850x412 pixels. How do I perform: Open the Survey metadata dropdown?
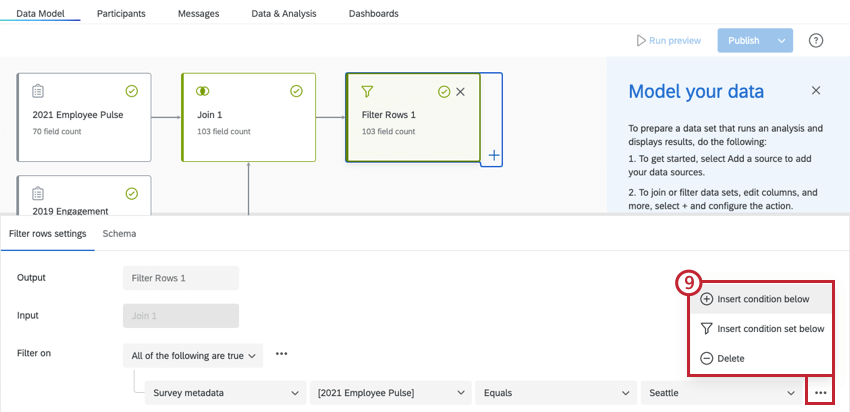(x=224, y=394)
